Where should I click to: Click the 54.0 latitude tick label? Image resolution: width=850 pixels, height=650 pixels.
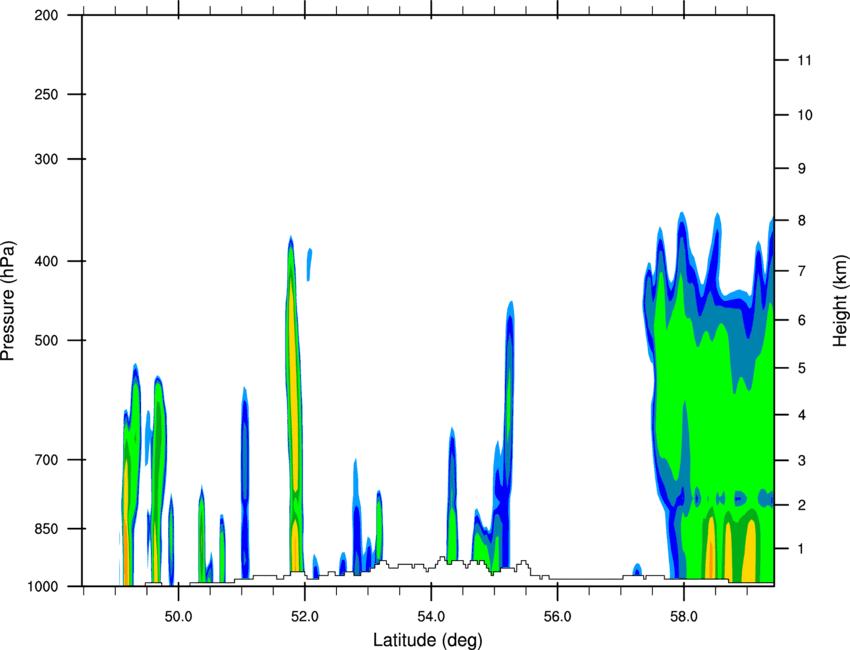[x=431, y=617]
